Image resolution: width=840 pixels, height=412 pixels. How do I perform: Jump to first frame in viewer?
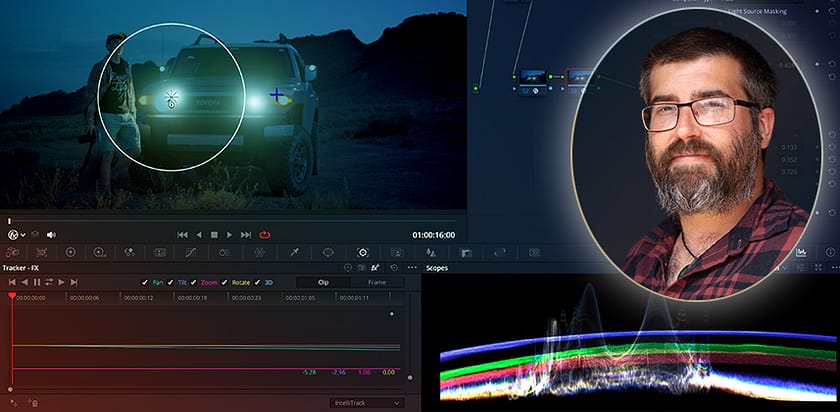(x=182, y=235)
